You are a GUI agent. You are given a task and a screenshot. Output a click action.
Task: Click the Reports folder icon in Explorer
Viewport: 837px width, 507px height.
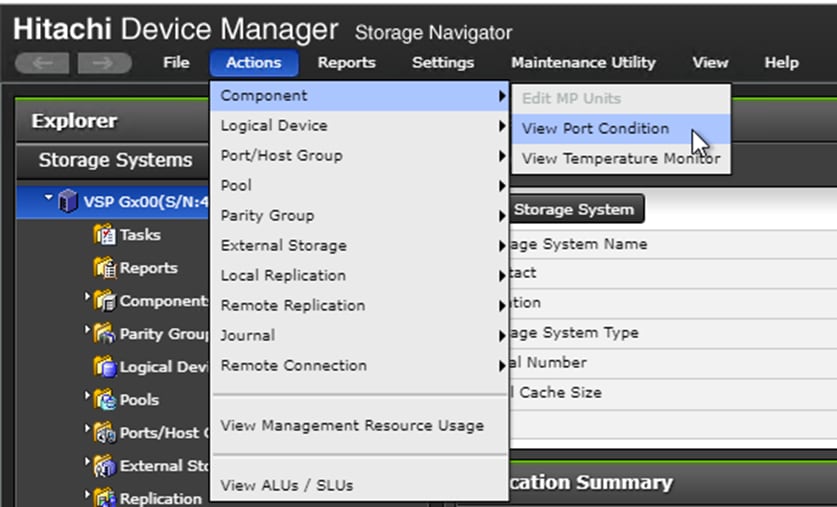tap(104, 268)
